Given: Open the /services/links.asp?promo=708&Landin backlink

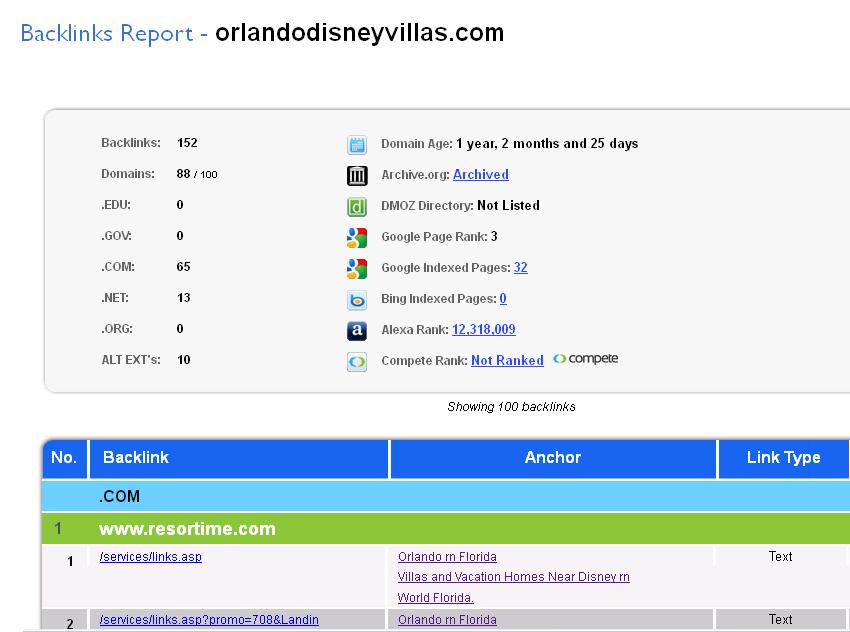Looking at the screenshot, I should click(209, 620).
